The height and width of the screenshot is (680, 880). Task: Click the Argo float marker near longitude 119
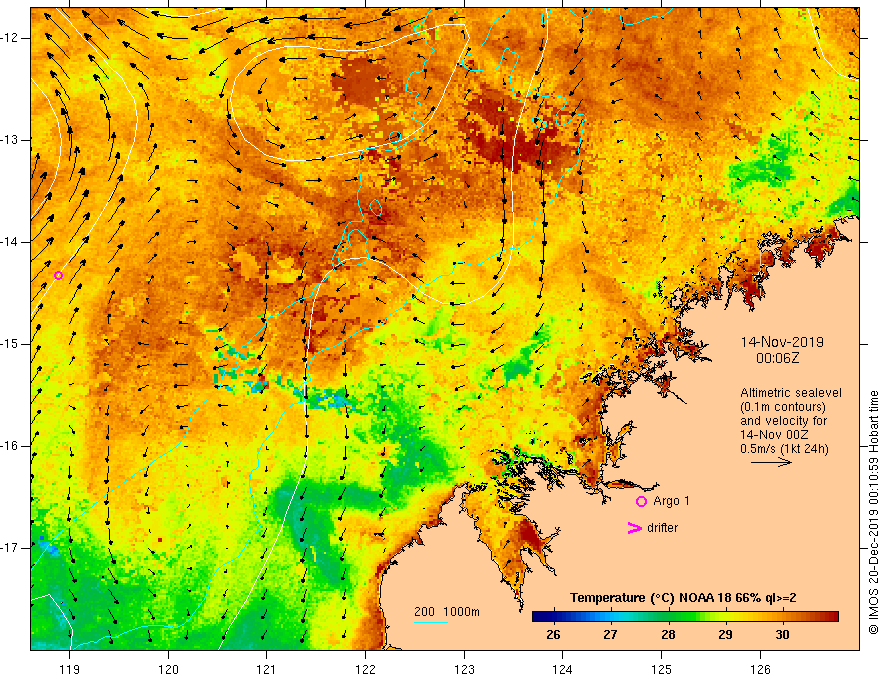(x=58, y=275)
